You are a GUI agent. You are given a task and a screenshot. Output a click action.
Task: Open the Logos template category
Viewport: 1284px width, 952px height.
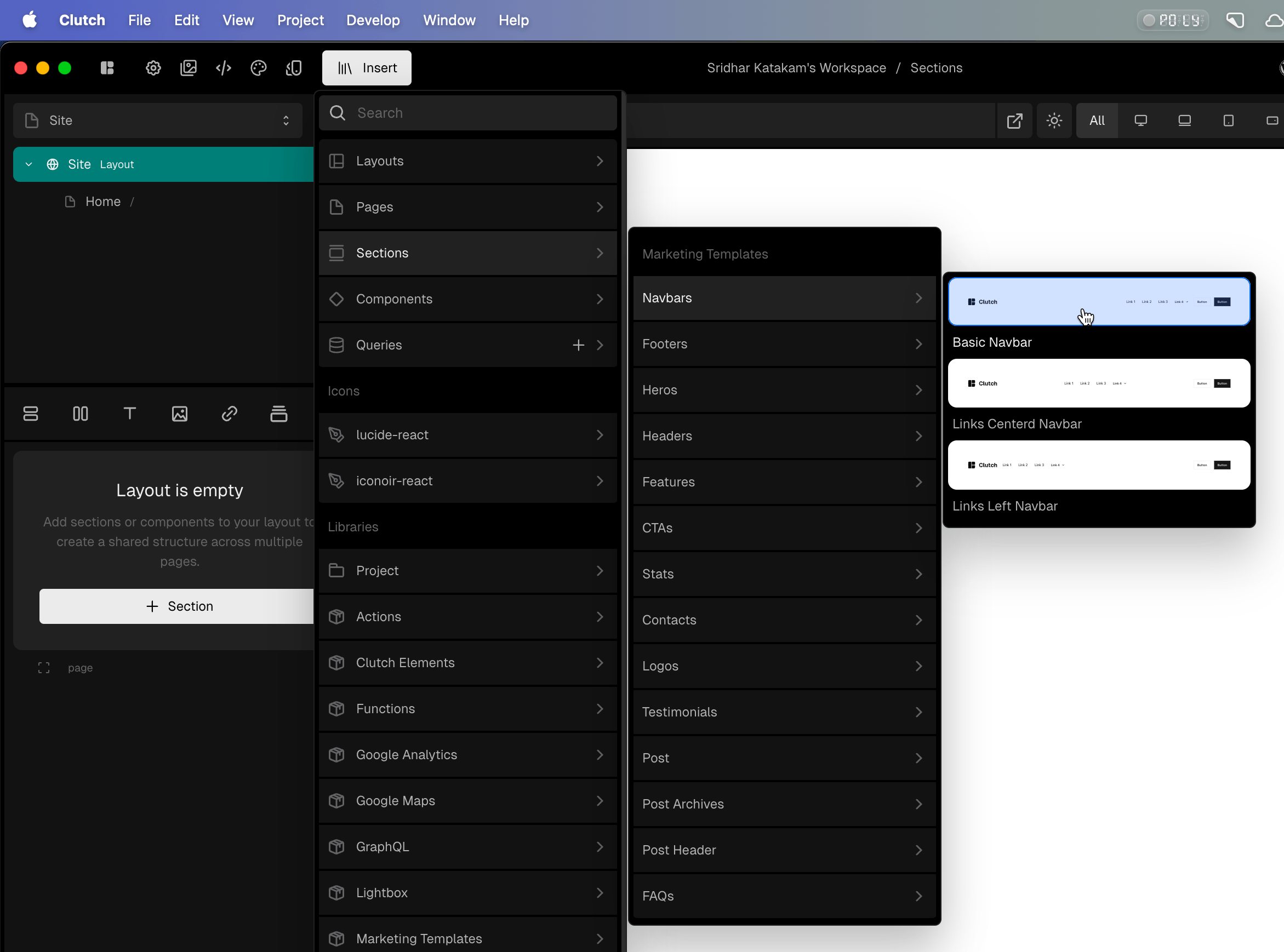point(784,666)
